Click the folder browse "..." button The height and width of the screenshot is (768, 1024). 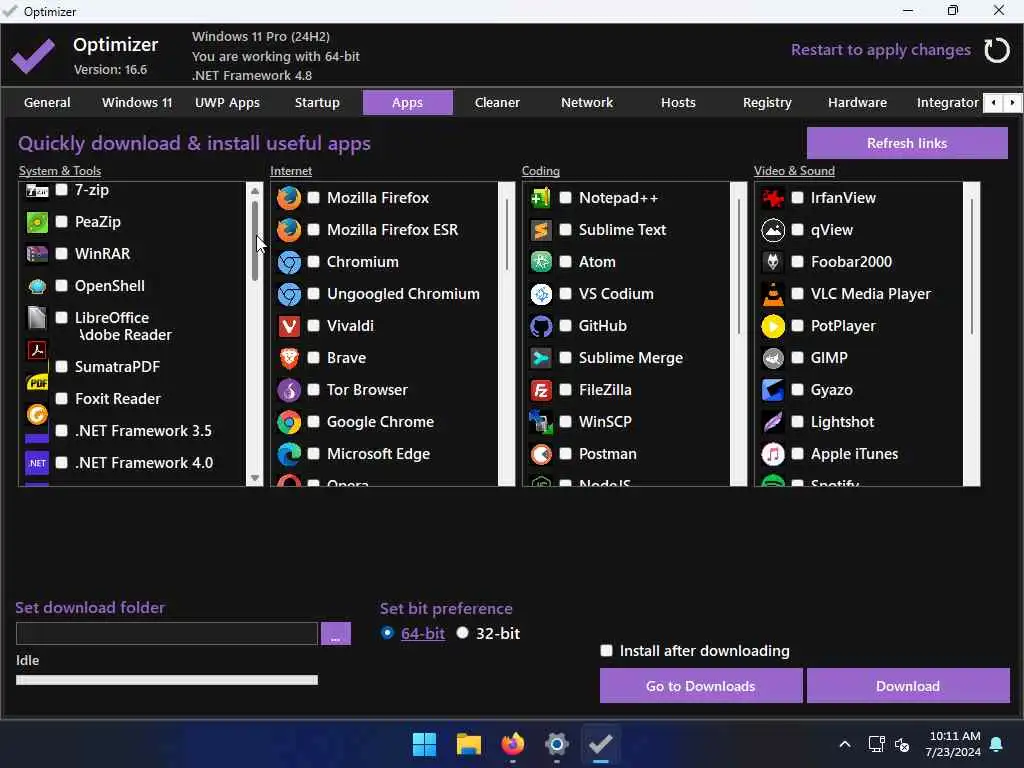[336, 633]
